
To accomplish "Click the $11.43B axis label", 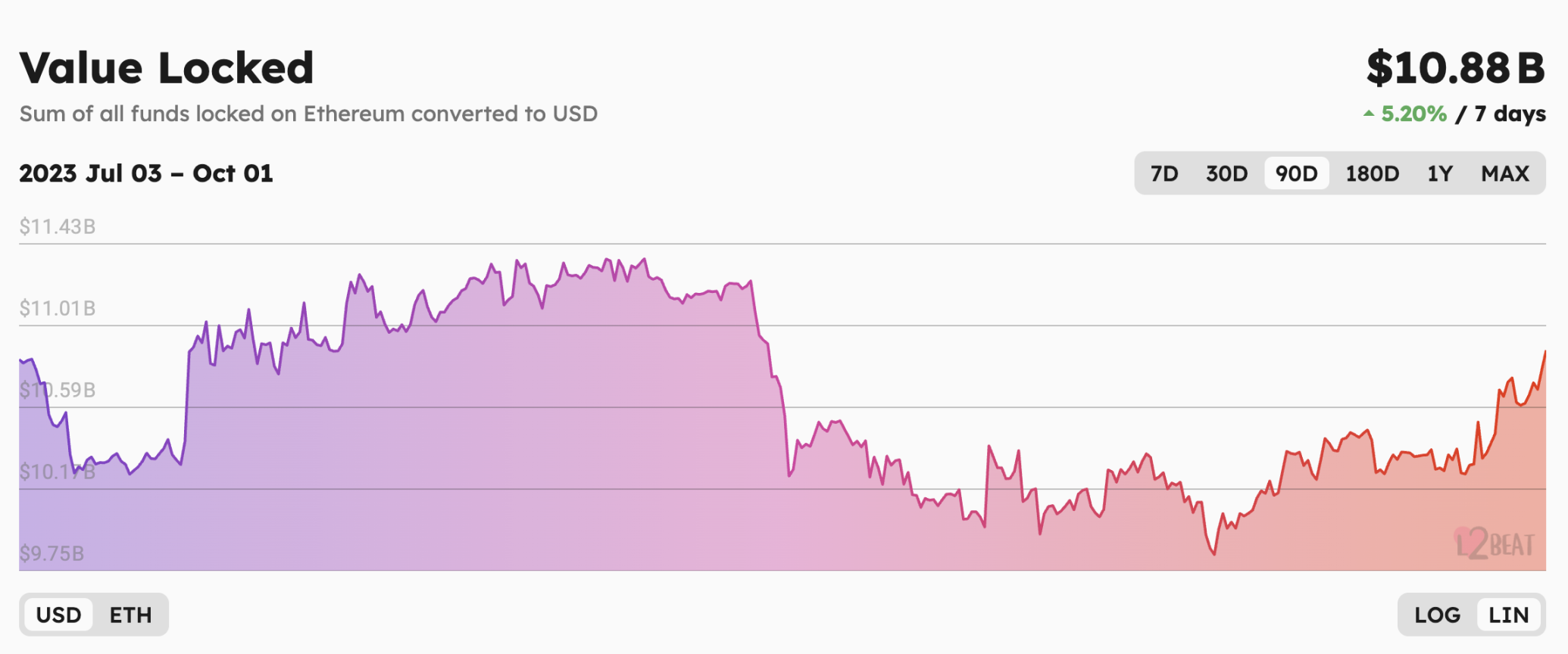I will tap(58, 226).
